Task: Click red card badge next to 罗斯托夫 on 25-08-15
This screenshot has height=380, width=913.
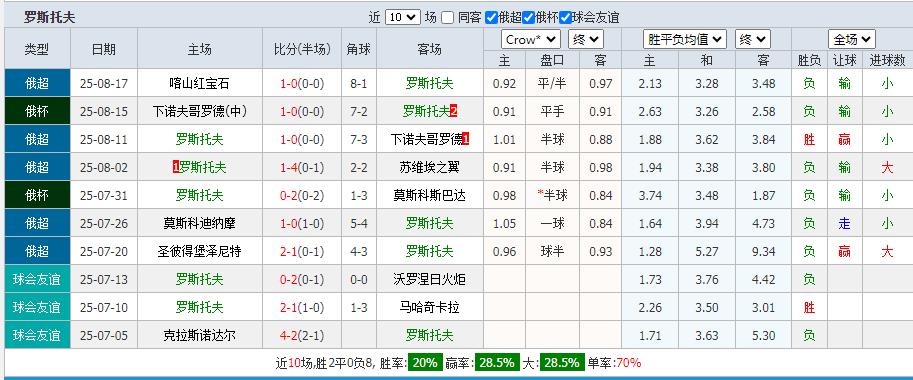Action: pos(454,111)
